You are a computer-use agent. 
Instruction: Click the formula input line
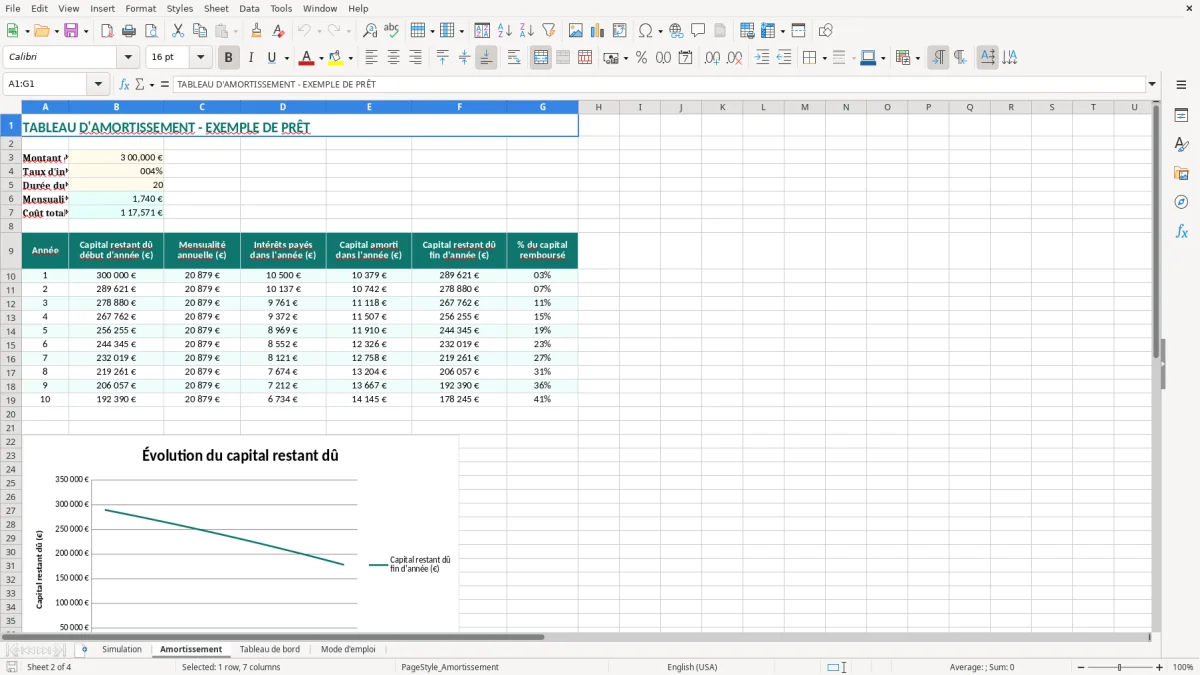click(658, 85)
